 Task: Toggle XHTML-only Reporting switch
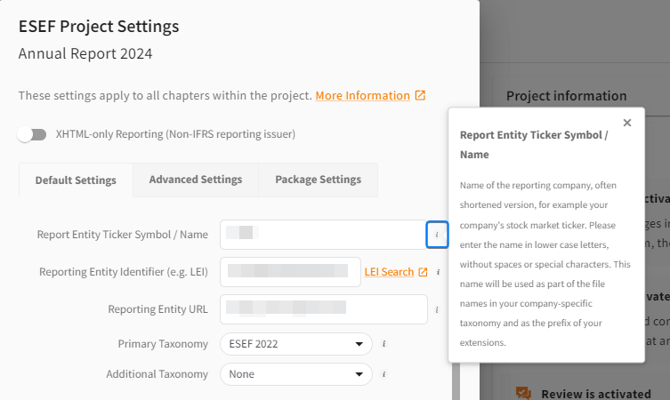(33, 134)
